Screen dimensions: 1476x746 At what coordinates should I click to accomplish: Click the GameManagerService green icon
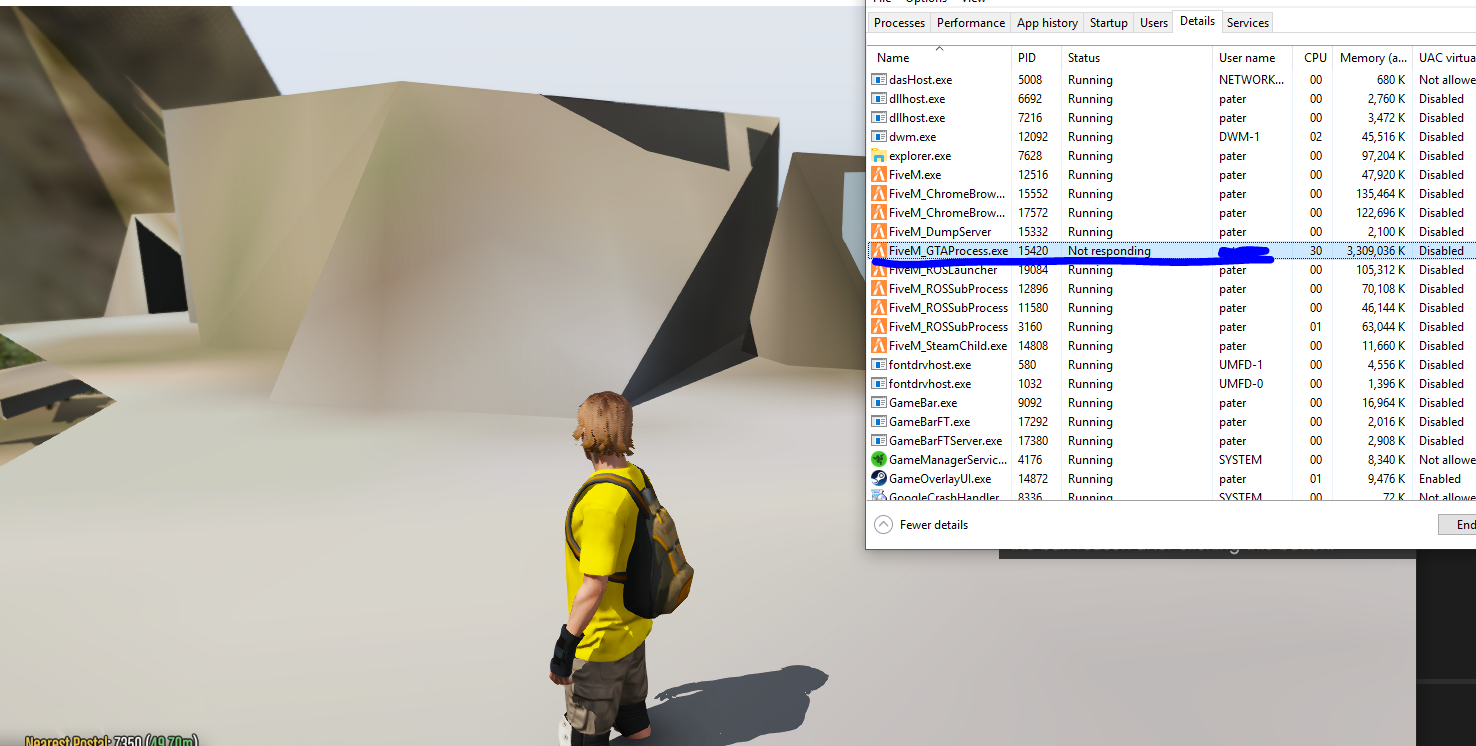(879, 459)
